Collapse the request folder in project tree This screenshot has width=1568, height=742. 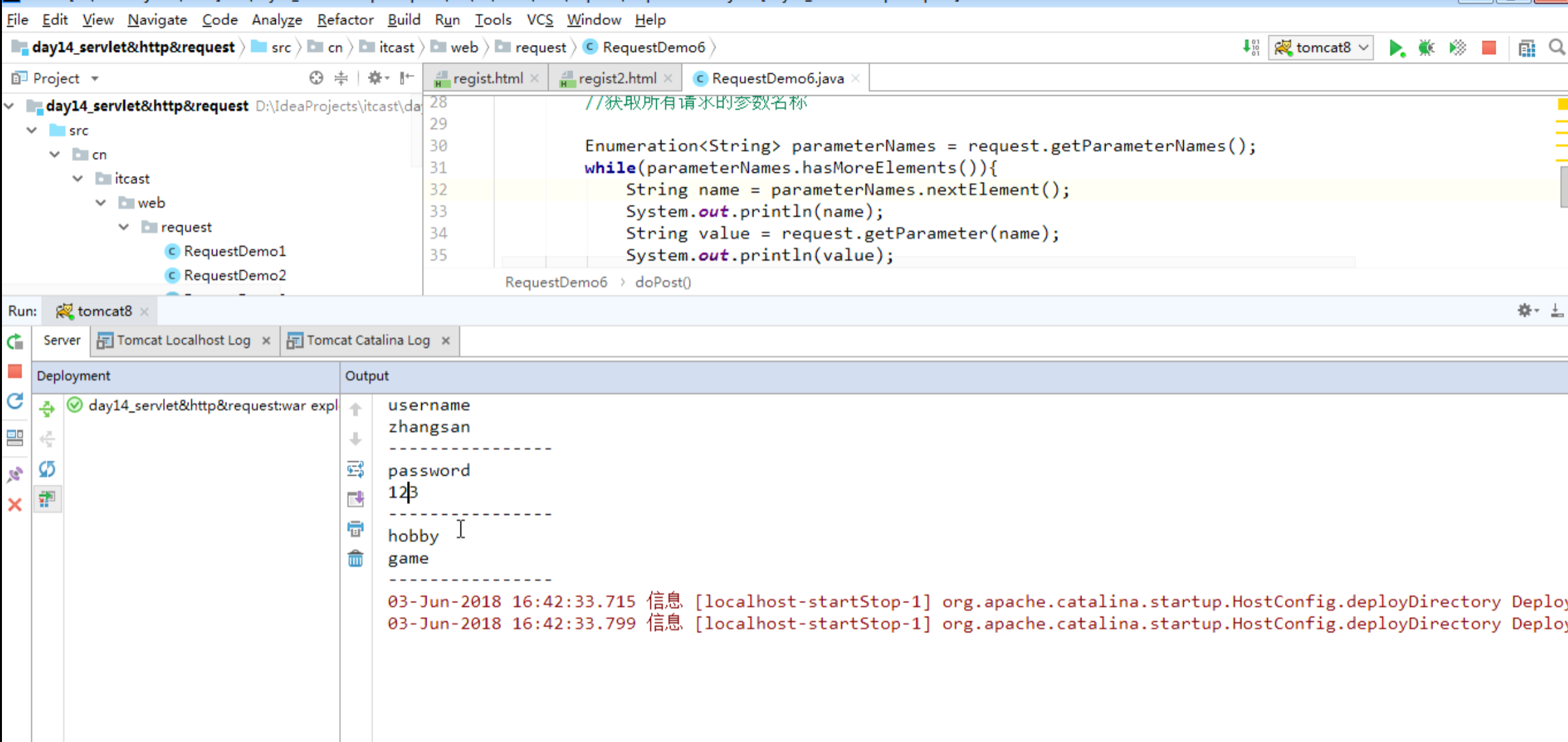pos(124,227)
